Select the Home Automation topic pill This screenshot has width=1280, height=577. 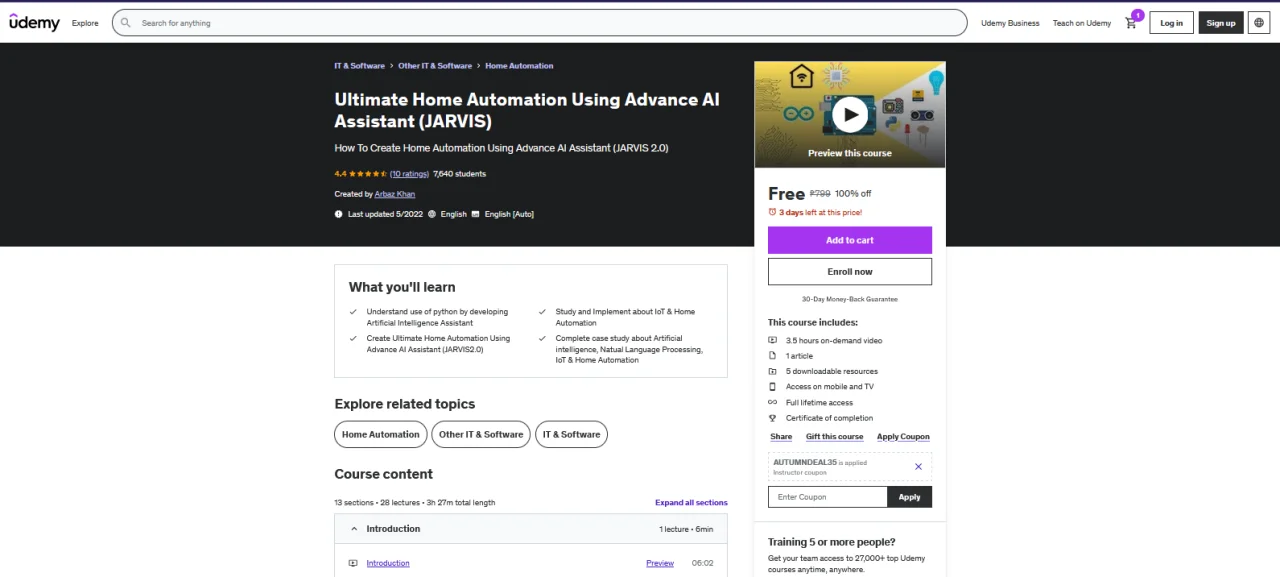click(381, 434)
